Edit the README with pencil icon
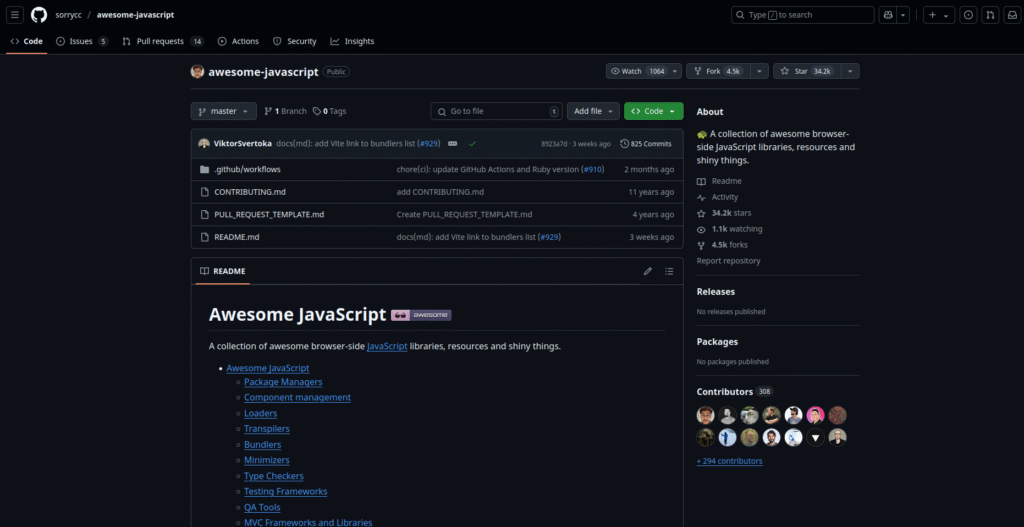Screen dimensions: 1024x527 click(x=648, y=271)
